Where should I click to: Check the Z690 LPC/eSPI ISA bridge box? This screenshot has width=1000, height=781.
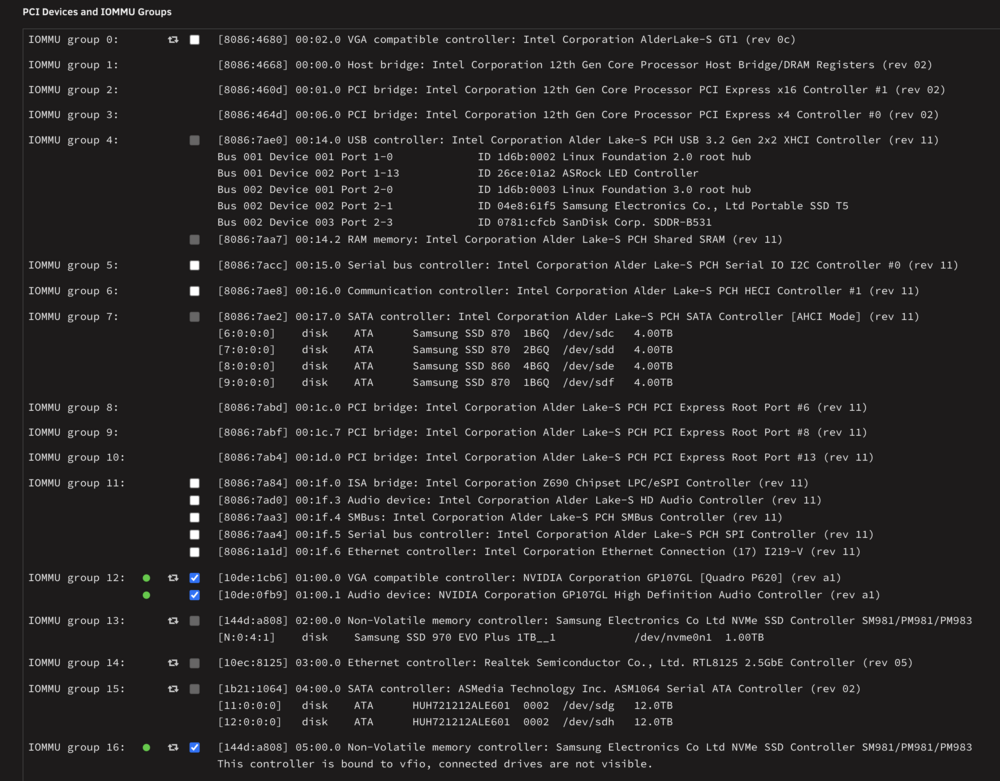(x=195, y=483)
